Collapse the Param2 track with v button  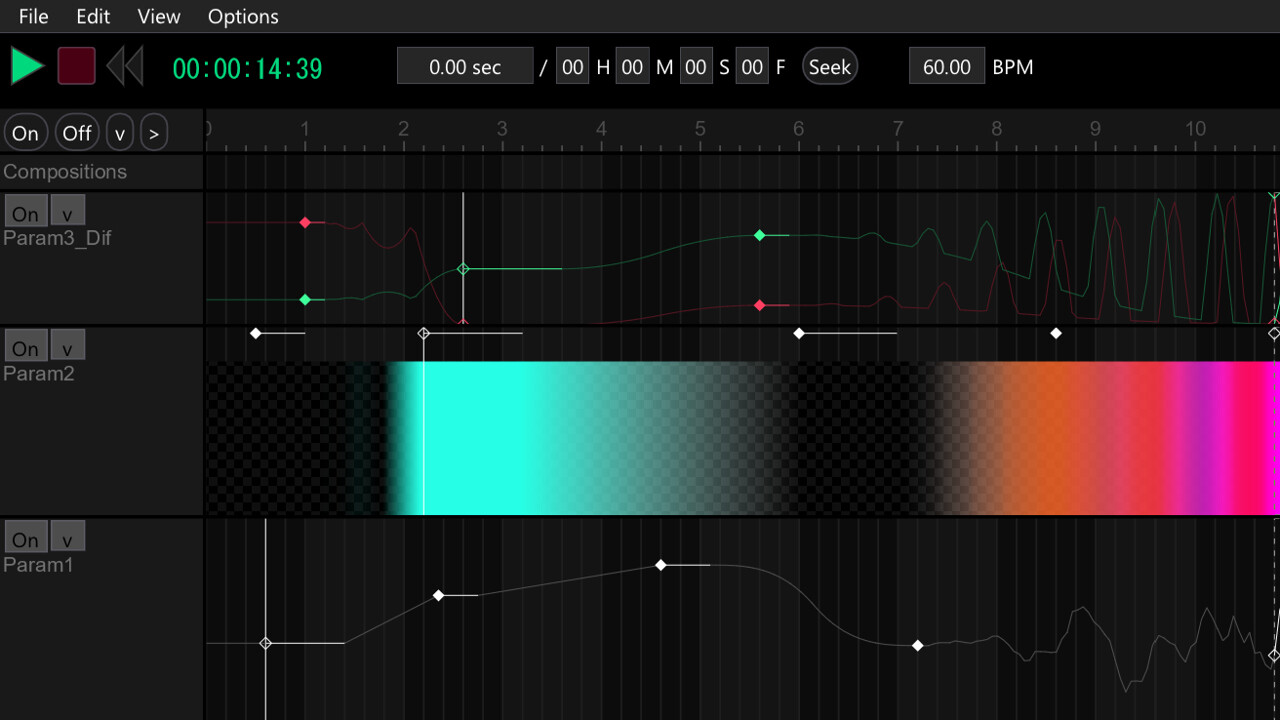(x=67, y=347)
